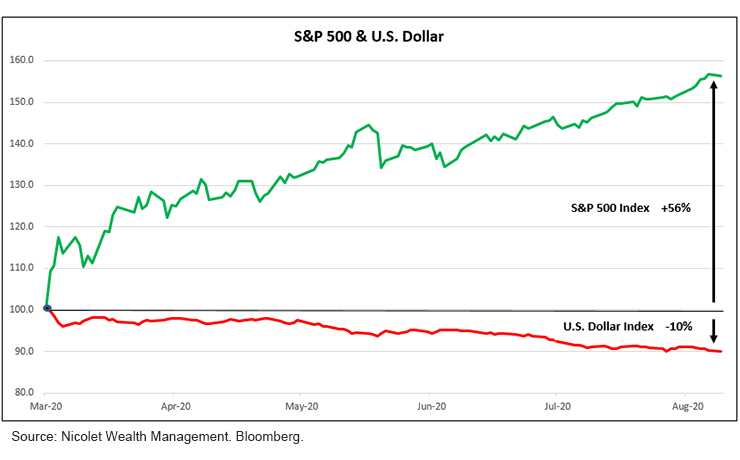Select the Apr-20 x-axis label
The height and width of the screenshot is (460, 740).
click(x=175, y=407)
